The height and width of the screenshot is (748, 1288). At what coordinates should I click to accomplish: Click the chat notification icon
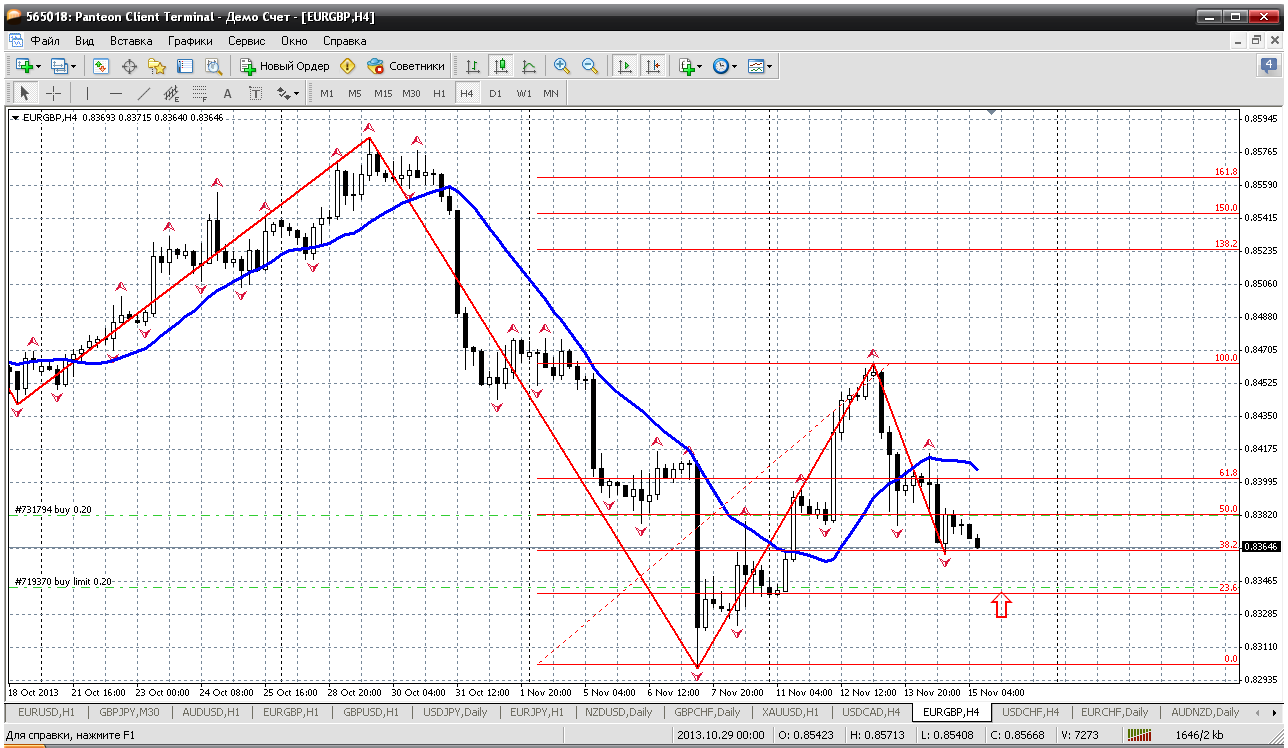click(1268, 66)
